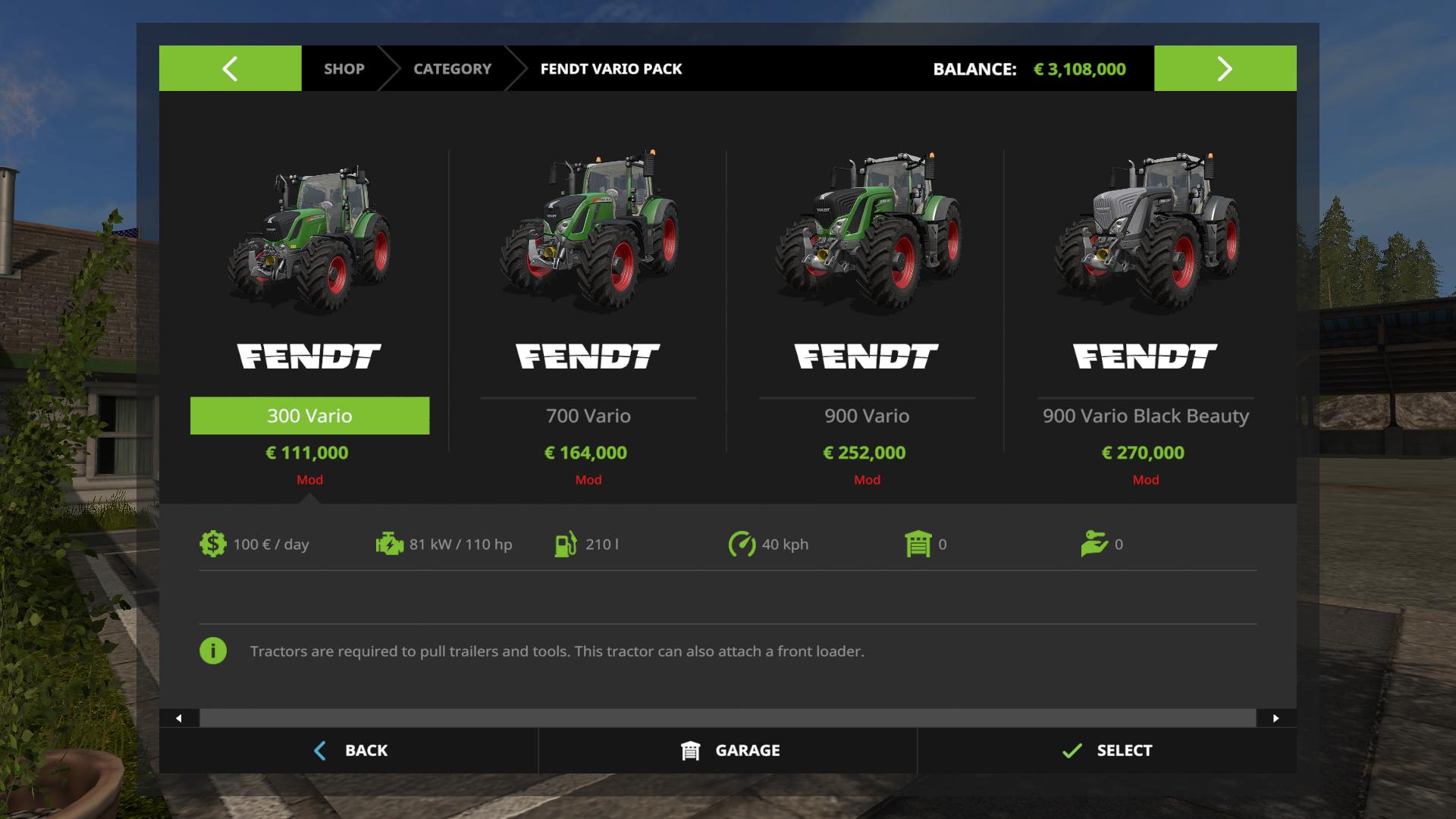Open the SHOP breadcrumb
This screenshot has height=819, width=1456.
tap(344, 68)
